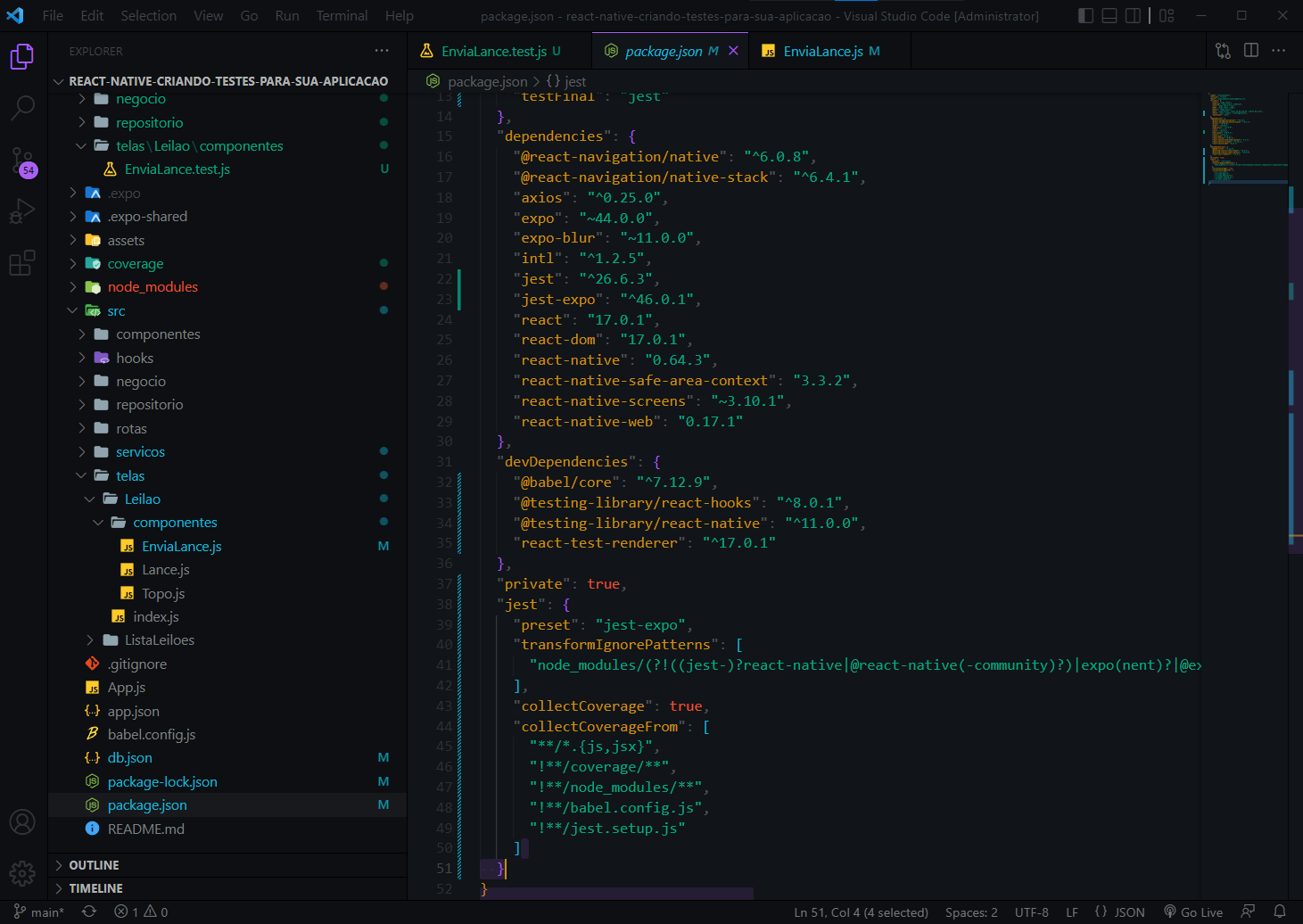Screen dimensions: 1303x924
Task: Open Source Control view with 54 badge
Action: [22, 161]
